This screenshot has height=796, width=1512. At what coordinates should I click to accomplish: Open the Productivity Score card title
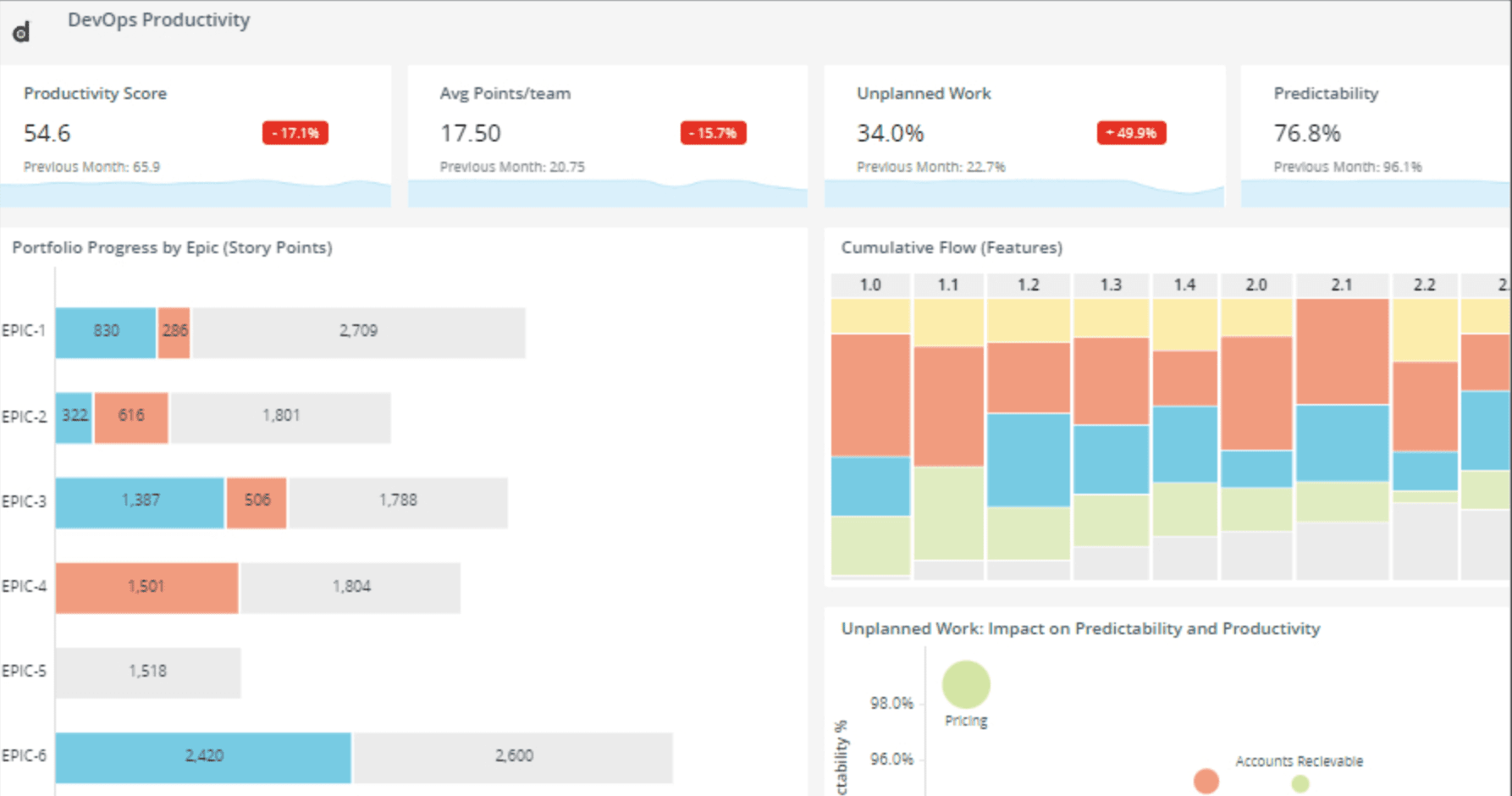[x=95, y=93]
